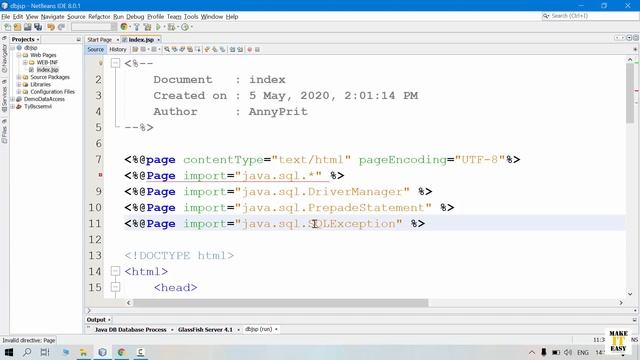Click the Search (Ctrl+I) field
Screen dimensions: 640x360
pos(590,16)
